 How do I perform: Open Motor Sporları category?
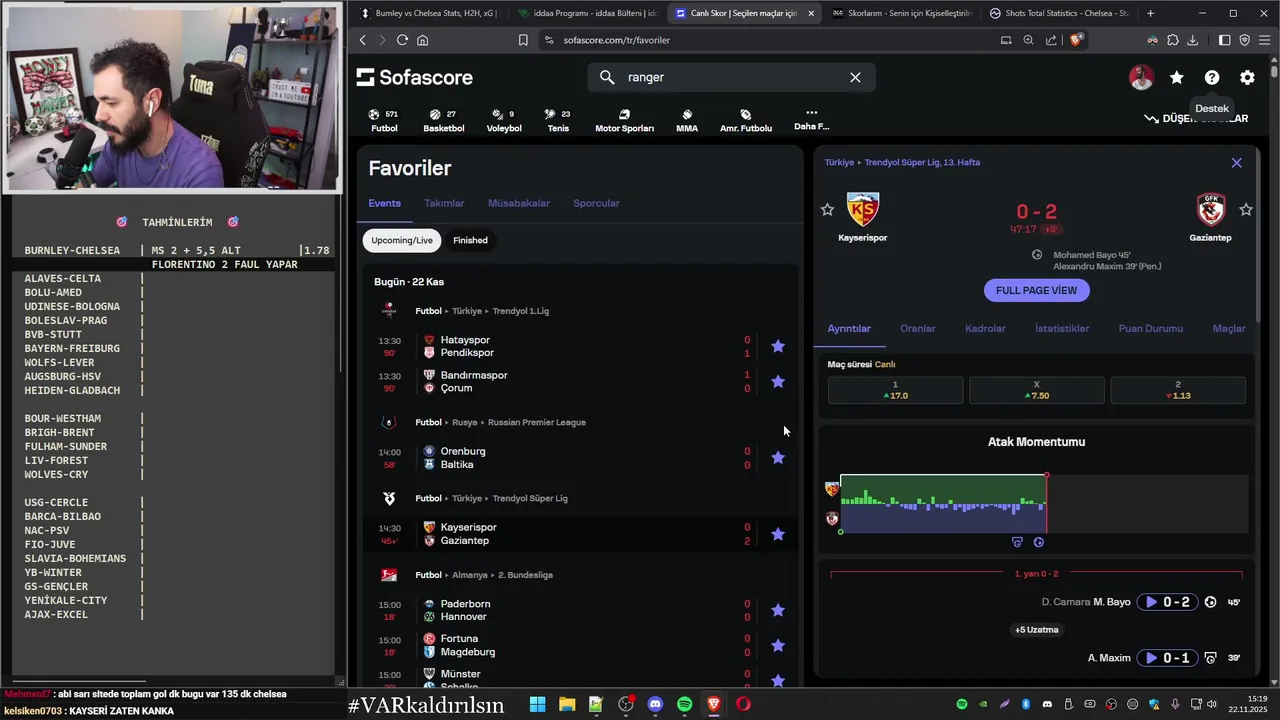624,121
